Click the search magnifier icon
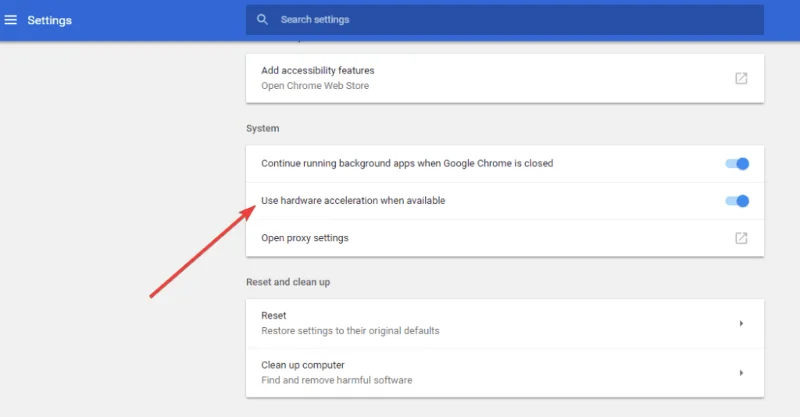The image size is (800, 417). pyautogui.click(x=262, y=20)
